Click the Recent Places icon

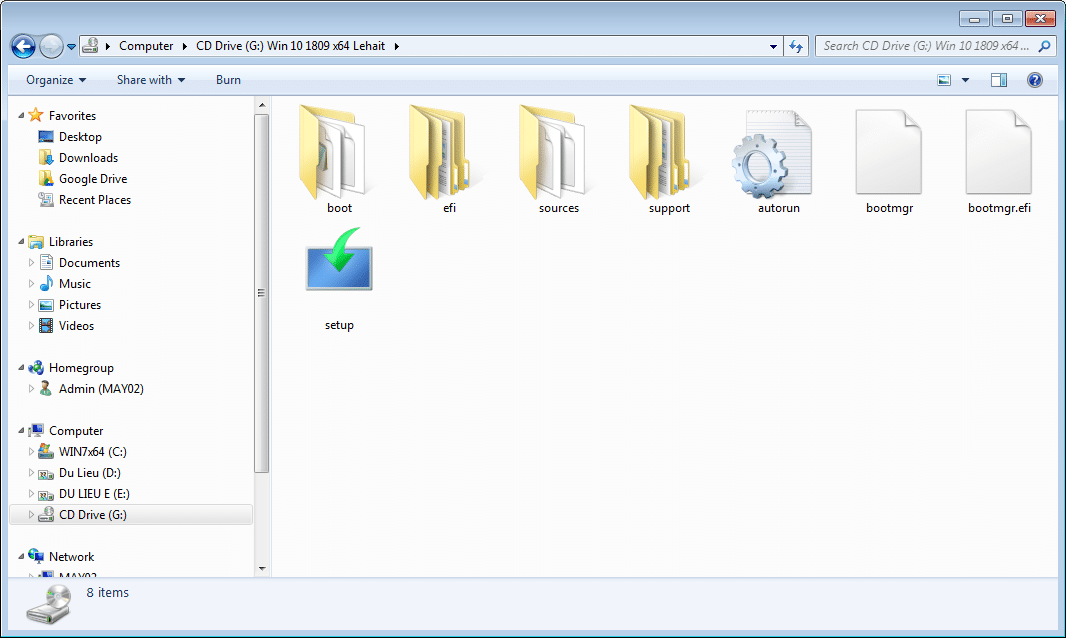tap(46, 199)
